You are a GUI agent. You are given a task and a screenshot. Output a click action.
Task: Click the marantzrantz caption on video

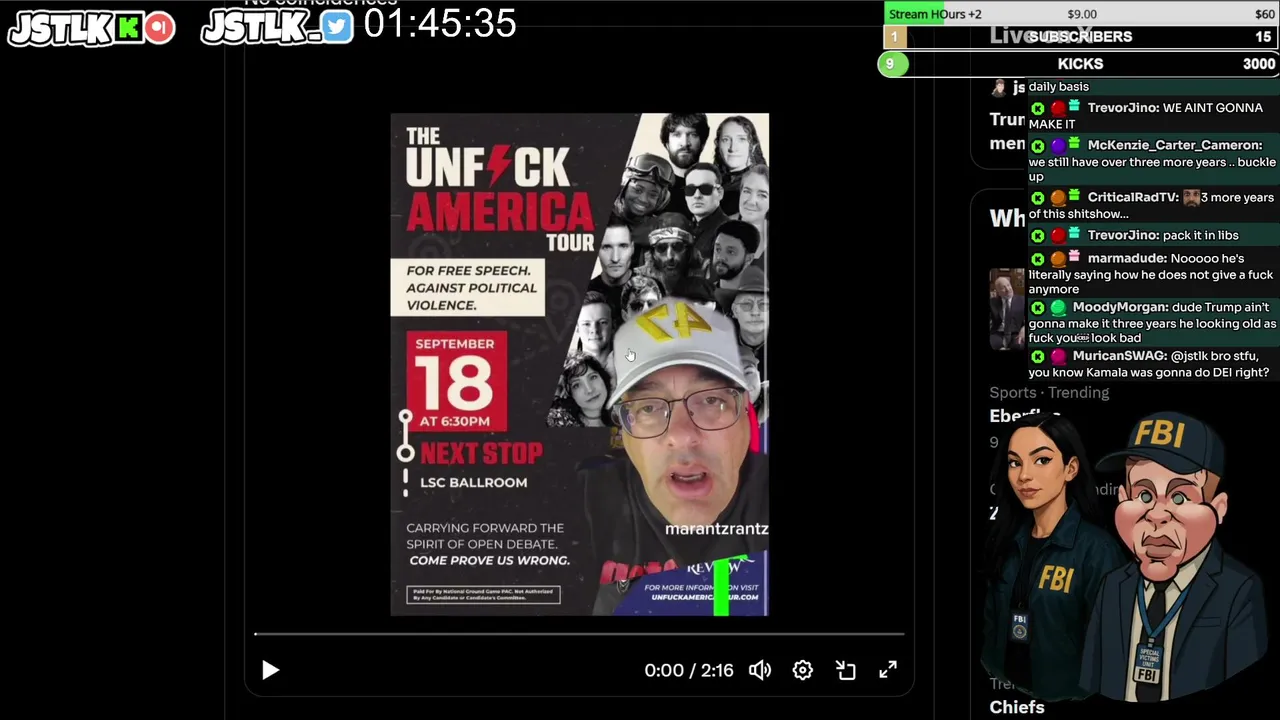coord(717,528)
